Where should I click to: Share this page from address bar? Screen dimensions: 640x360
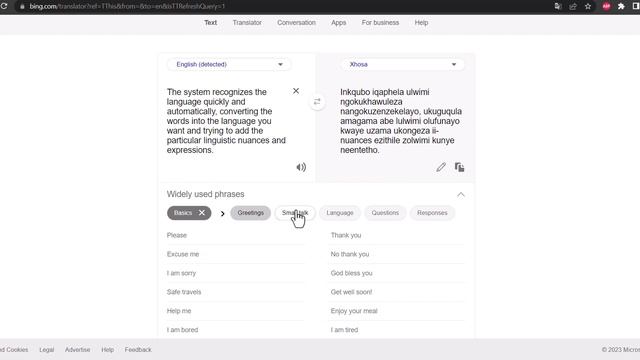[x=573, y=6]
